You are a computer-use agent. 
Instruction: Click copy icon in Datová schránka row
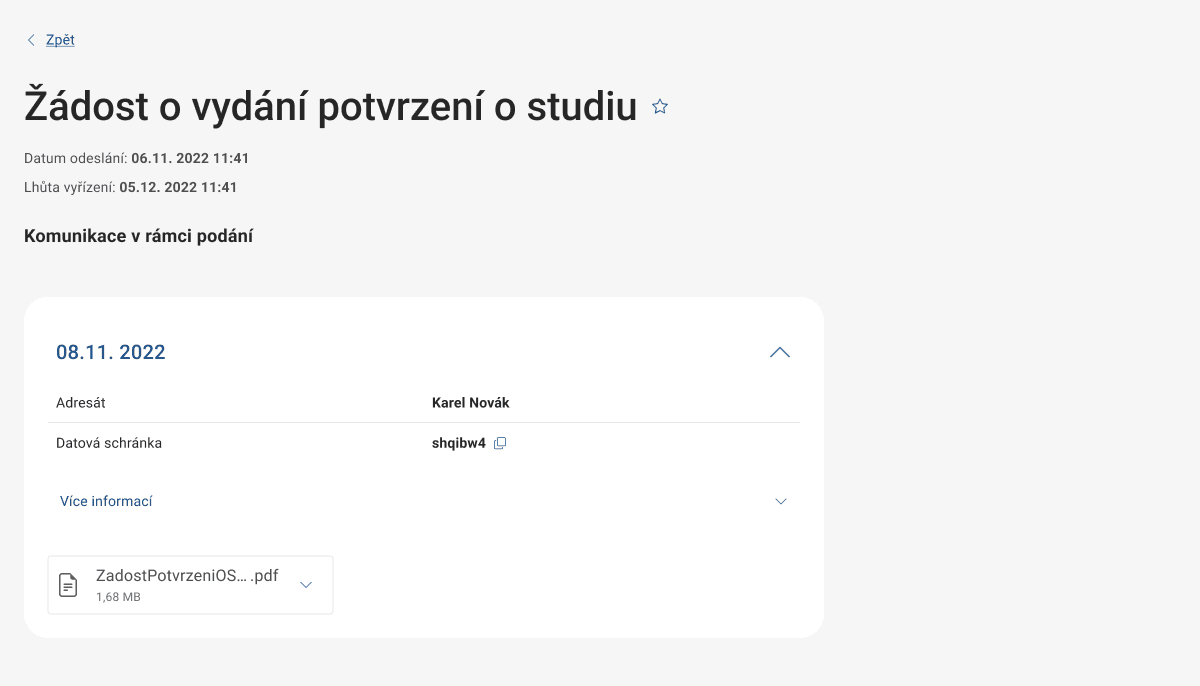point(500,442)
